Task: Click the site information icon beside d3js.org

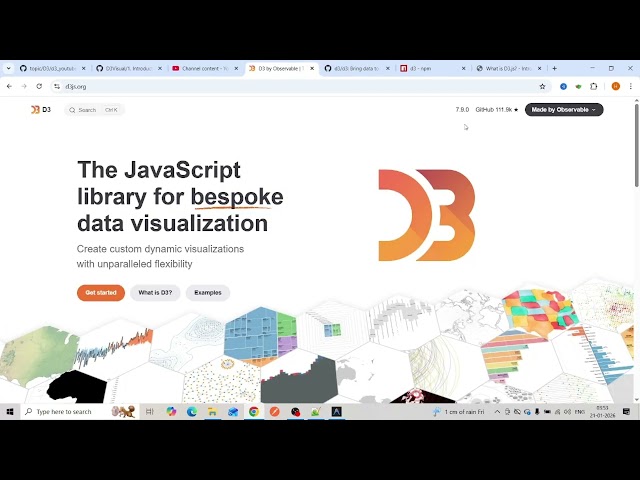Action: tap(57, 86)
